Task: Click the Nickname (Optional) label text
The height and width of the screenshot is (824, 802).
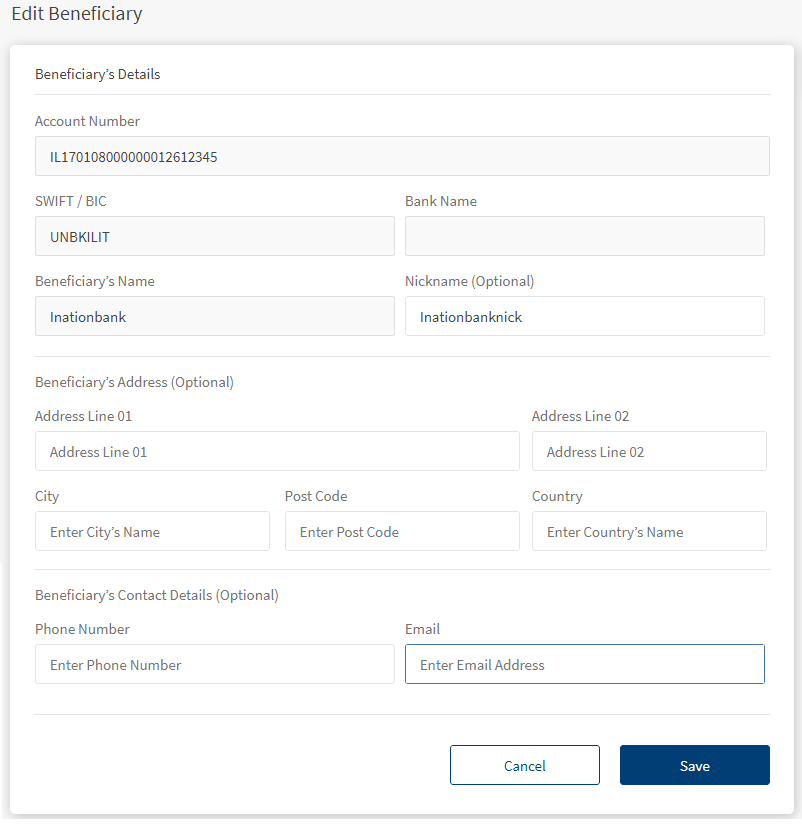Action: [x=469, y=281]
